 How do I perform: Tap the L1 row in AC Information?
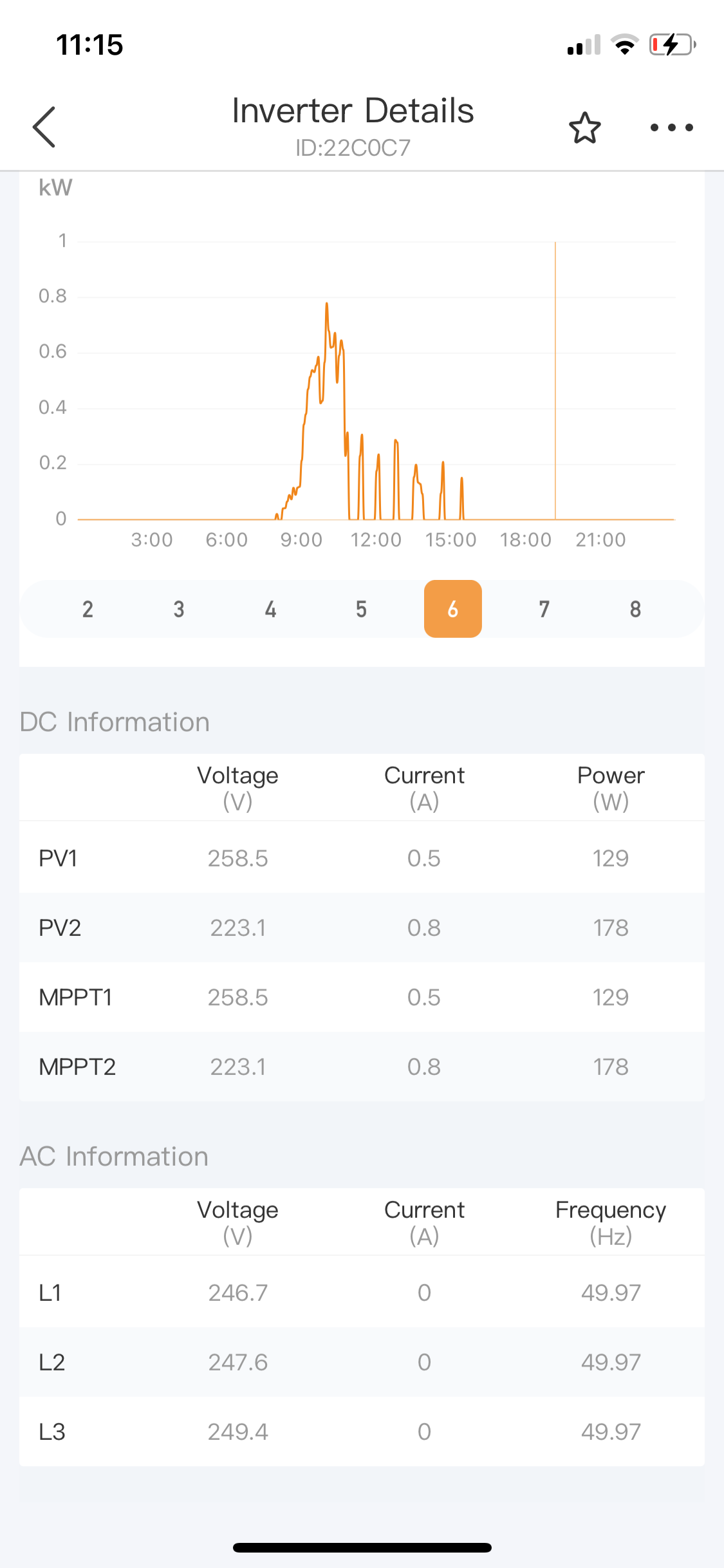click(x=362, y=1293)
